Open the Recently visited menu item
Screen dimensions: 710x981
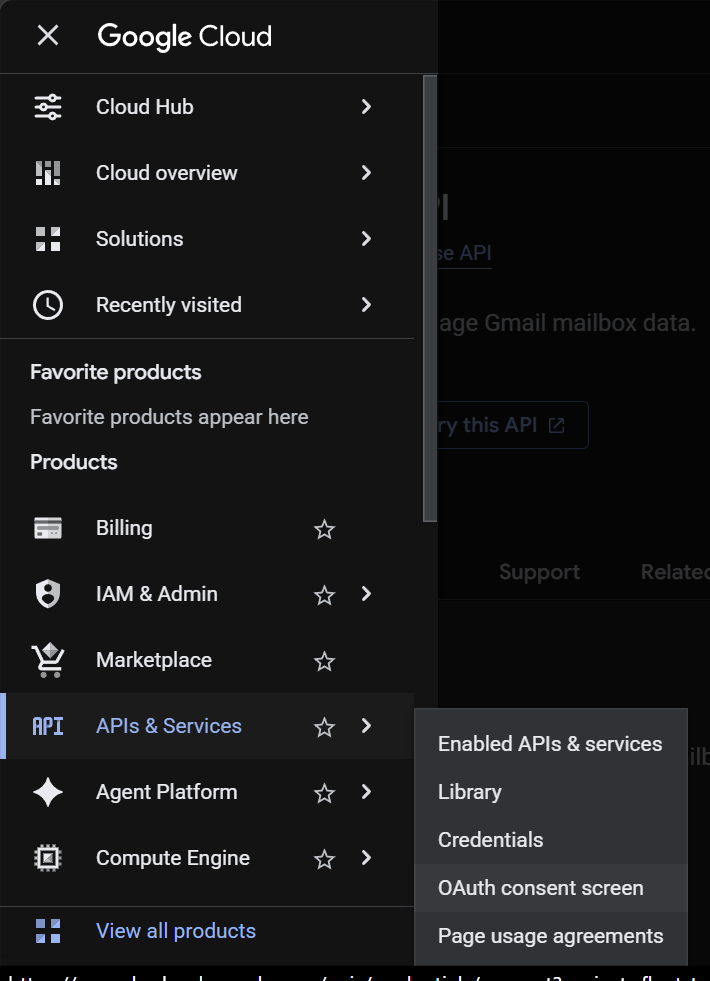pos(207,305)
